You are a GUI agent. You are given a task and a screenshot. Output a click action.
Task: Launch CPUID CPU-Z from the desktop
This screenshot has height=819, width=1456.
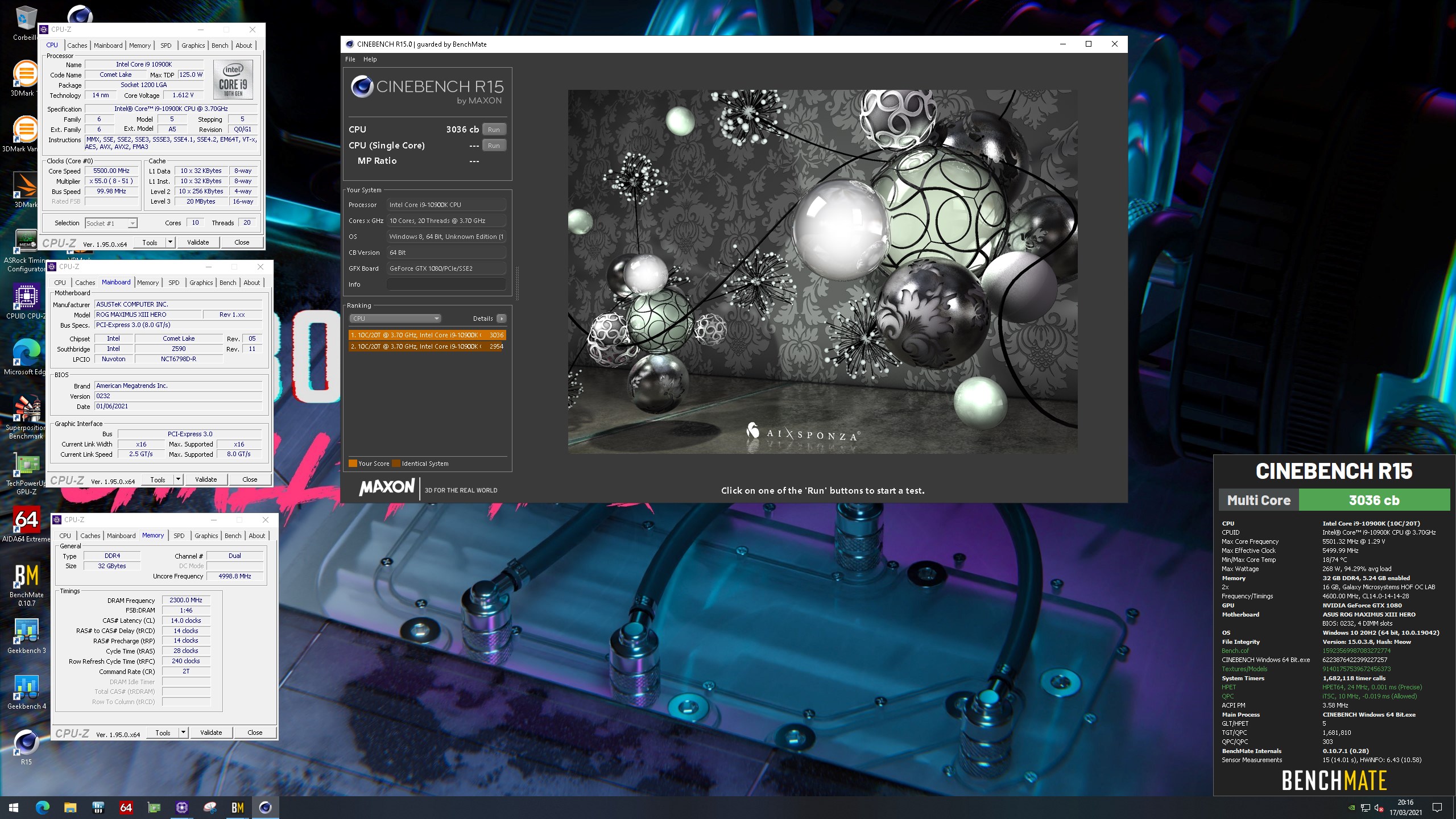(26, 301)
